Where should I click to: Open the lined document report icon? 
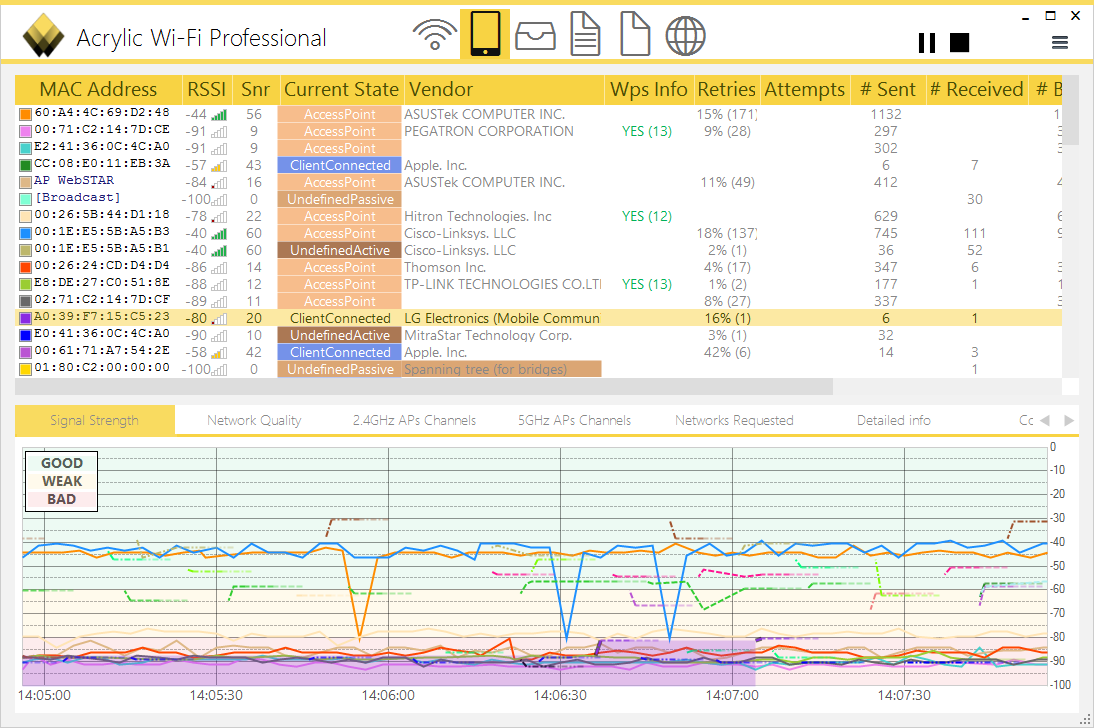click(585, 35)
